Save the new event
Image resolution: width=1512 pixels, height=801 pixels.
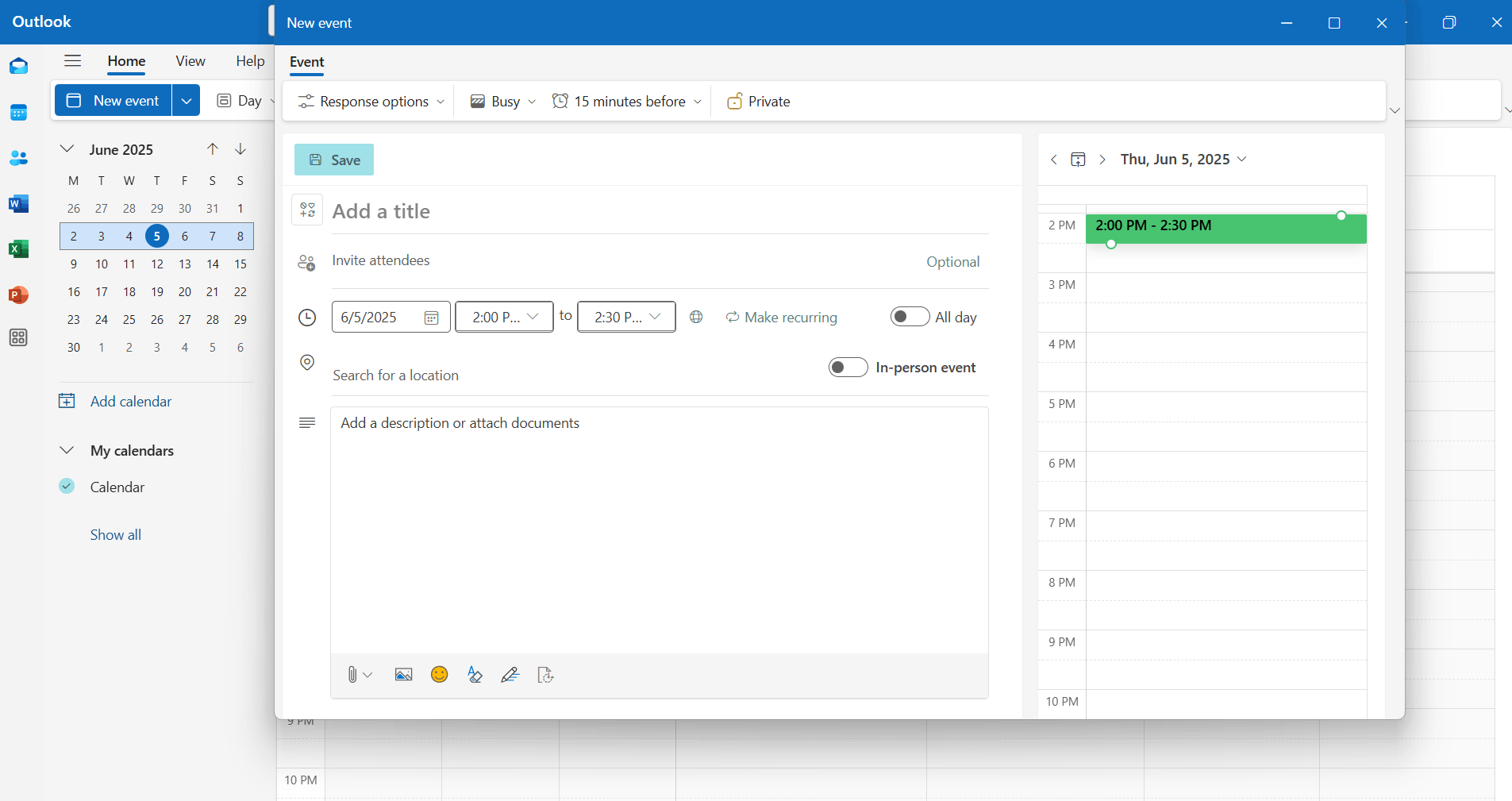tap(333, 159)
